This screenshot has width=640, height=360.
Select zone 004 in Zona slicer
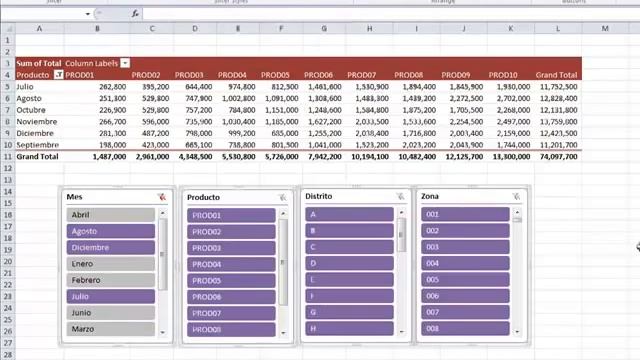[465, 263]
